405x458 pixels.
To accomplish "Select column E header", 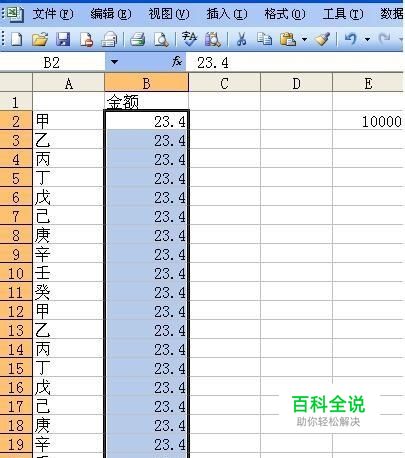I will [x=368, y=83].
